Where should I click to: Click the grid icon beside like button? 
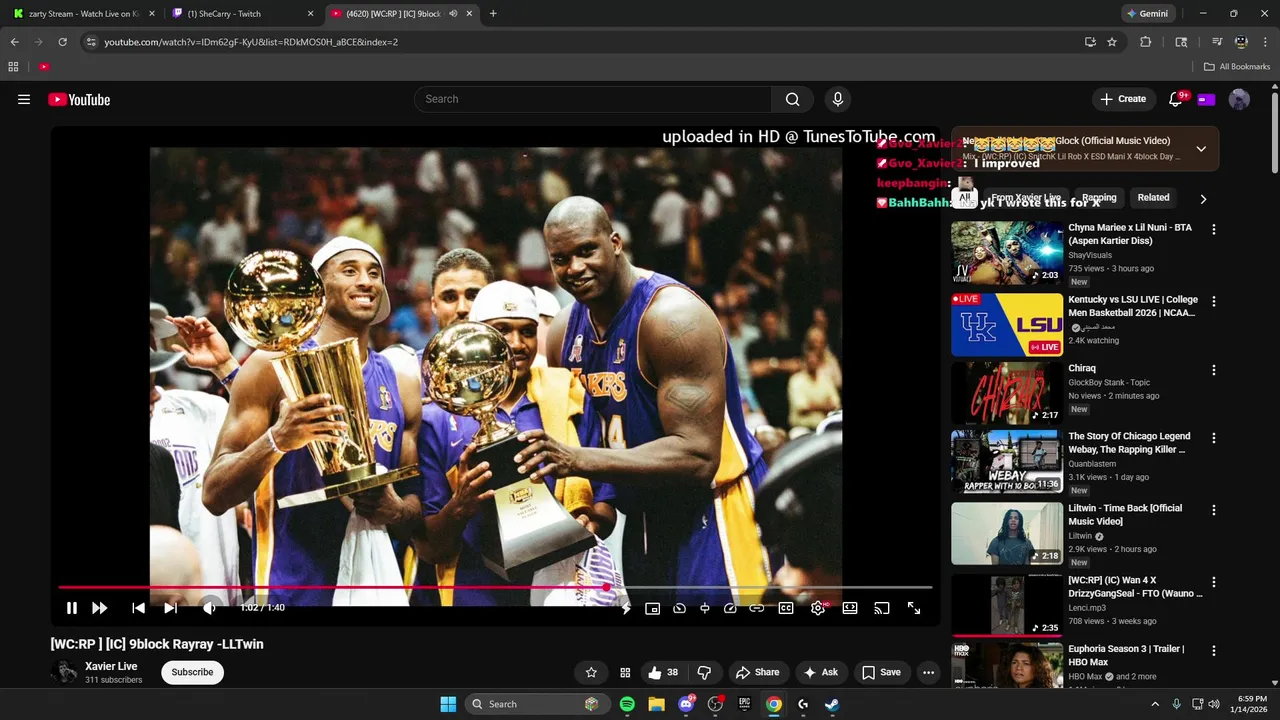[x=625, y=672]
